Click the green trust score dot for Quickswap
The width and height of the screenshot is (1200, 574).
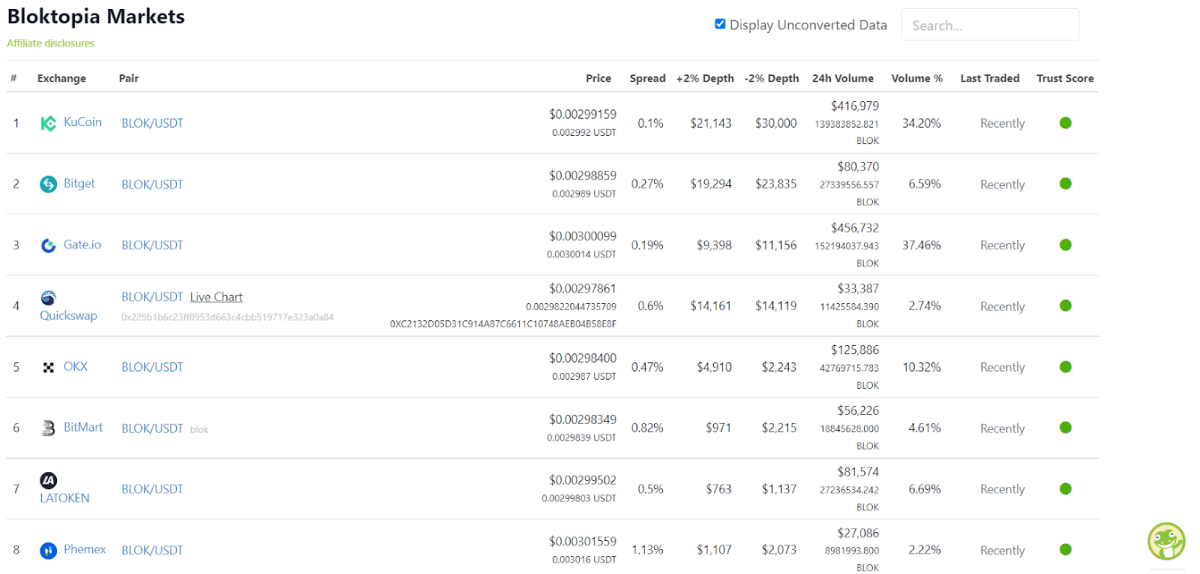1065,306
